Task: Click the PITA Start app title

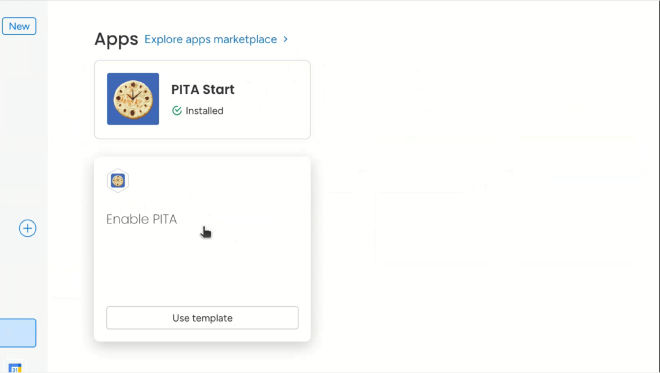Action: click(x=203, y=89)
